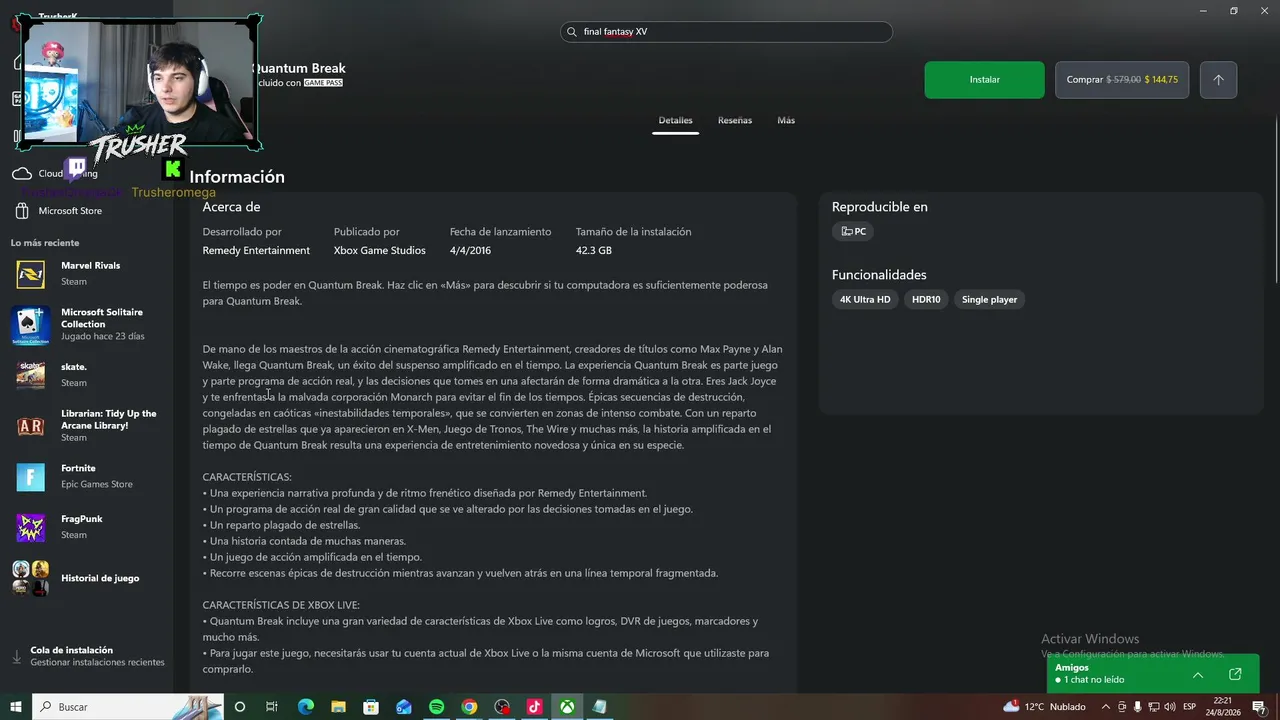
Task: Open the Microsoft Store bag icon in sidebar
Action: (x=21, y=211)
